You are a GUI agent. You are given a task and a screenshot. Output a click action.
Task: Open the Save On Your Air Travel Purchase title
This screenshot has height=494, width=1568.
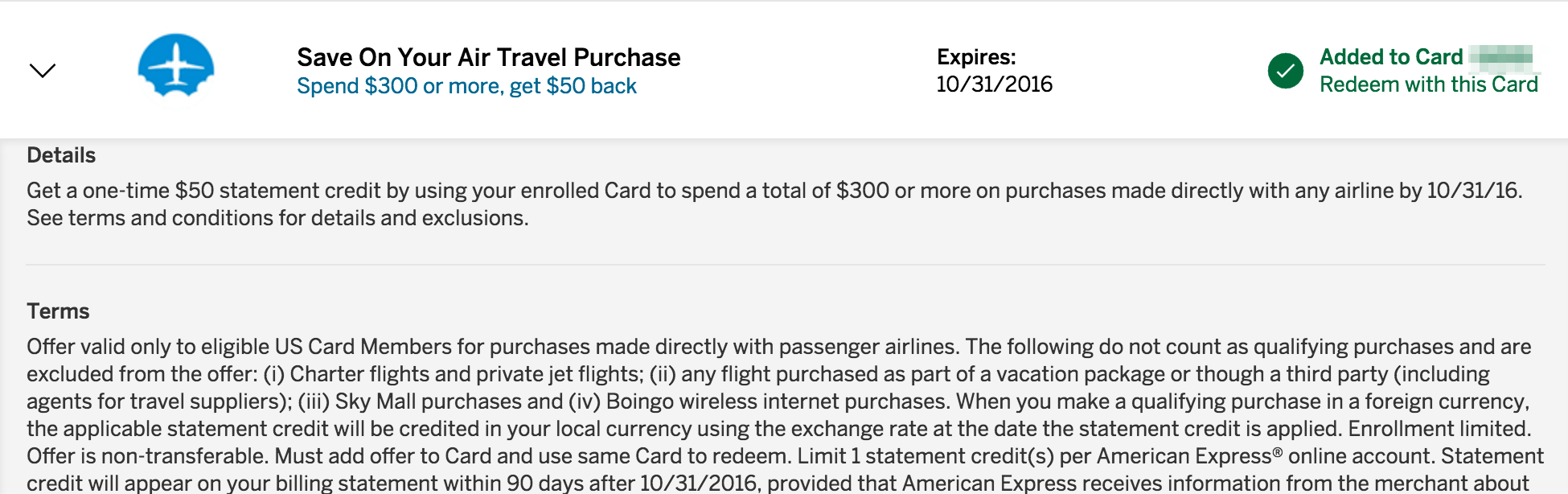(x=489, y=57)
